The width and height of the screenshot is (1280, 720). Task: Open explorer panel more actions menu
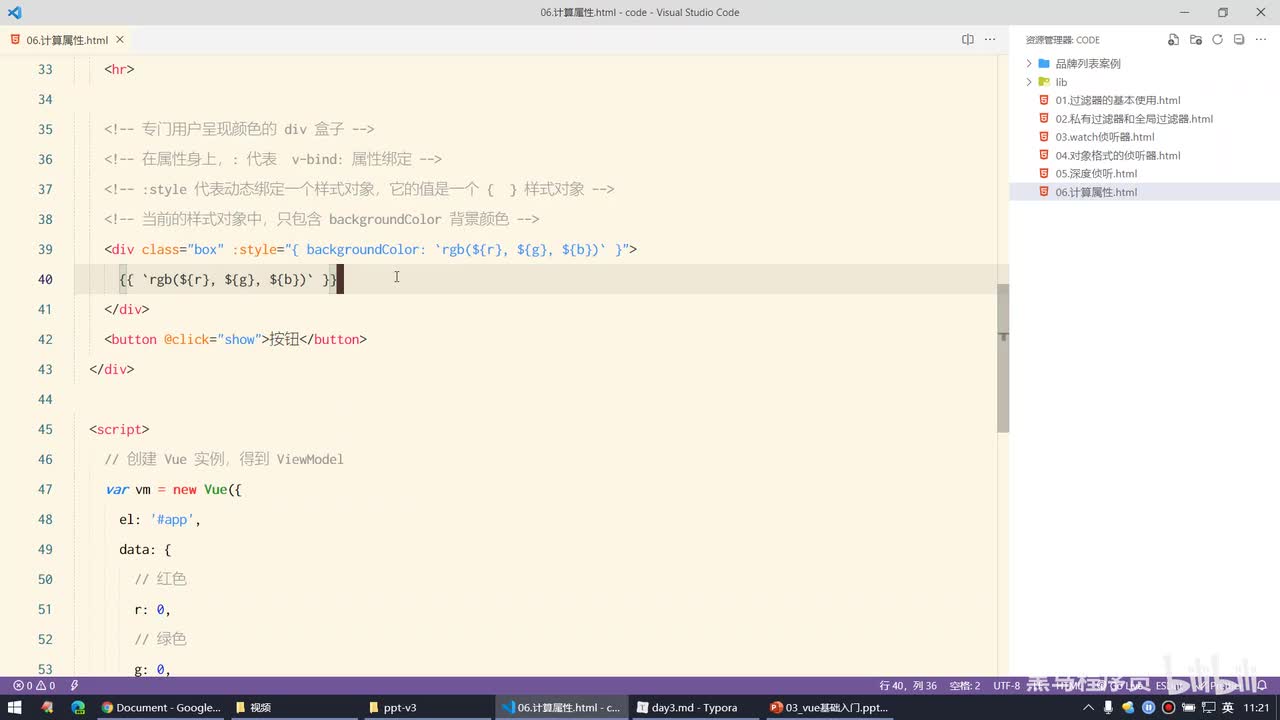[1261, 40]
